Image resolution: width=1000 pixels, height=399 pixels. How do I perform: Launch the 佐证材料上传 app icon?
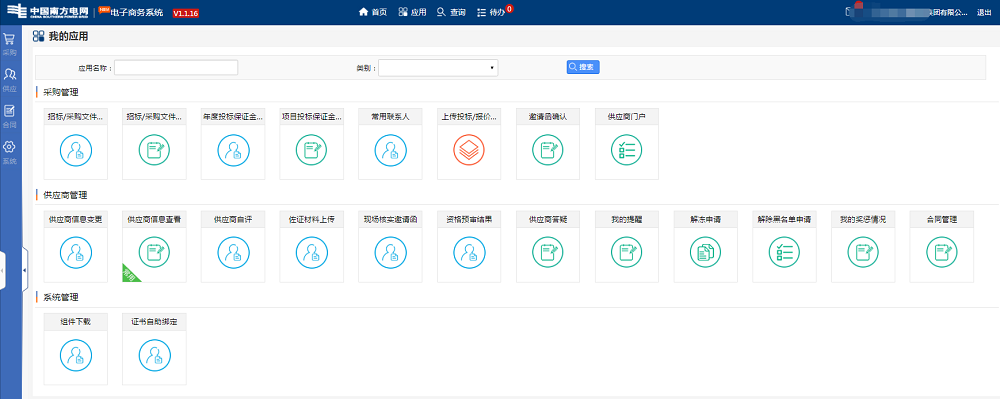tap(312, 252)
